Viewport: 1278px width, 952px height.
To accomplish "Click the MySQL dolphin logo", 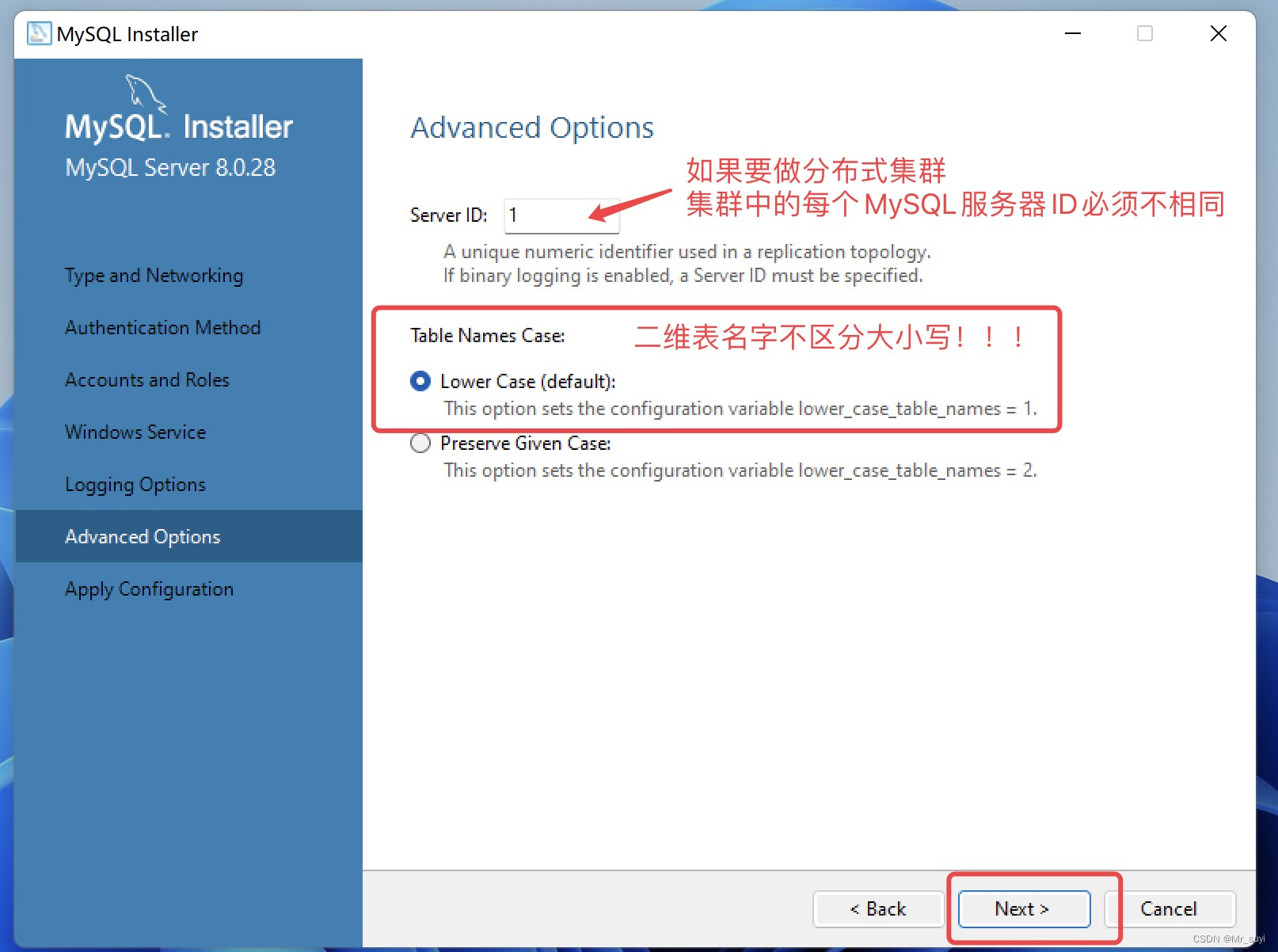I will tap(146, 93).
